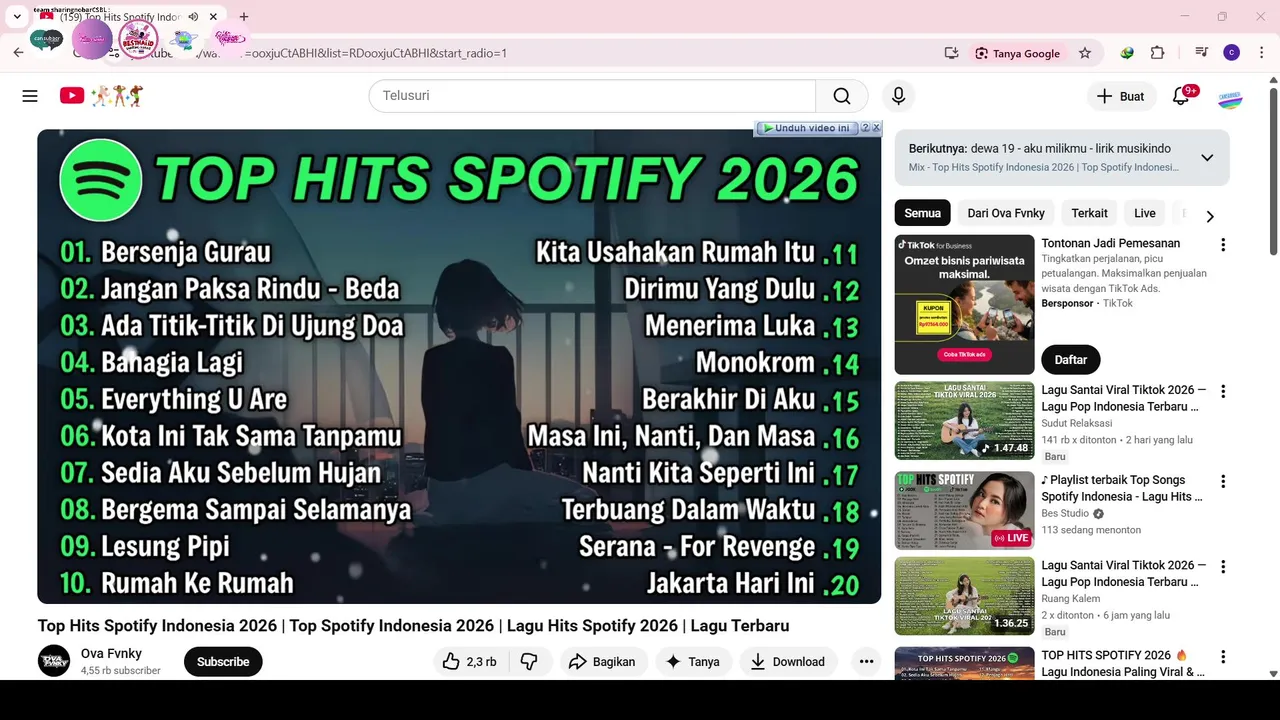Image resolution: width=1280 pixels, height=720 pixels.
Task: Click the search magnifier button
Action: click(842, 96)
